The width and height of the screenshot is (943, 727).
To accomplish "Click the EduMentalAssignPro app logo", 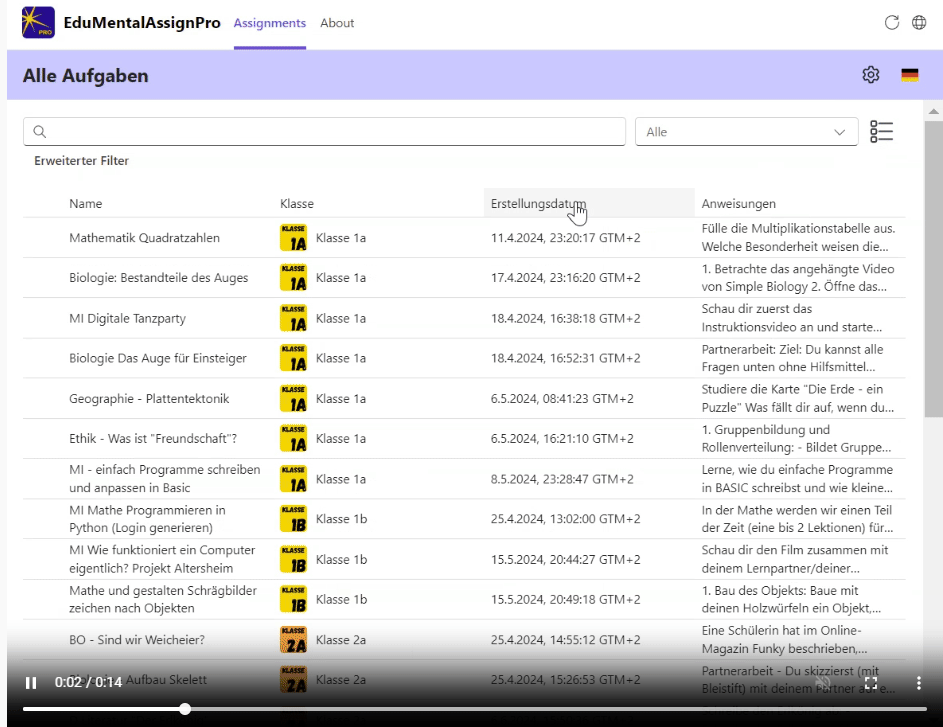I will coord(38,23).
